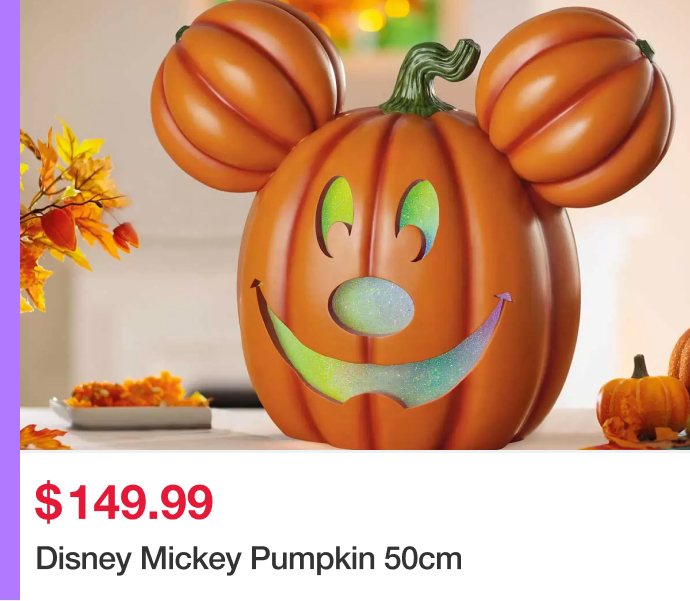Viewport: 690px width, 601px height.
Task: Click the word "Pumpkin" in title
Action: [x=312, y=559]
